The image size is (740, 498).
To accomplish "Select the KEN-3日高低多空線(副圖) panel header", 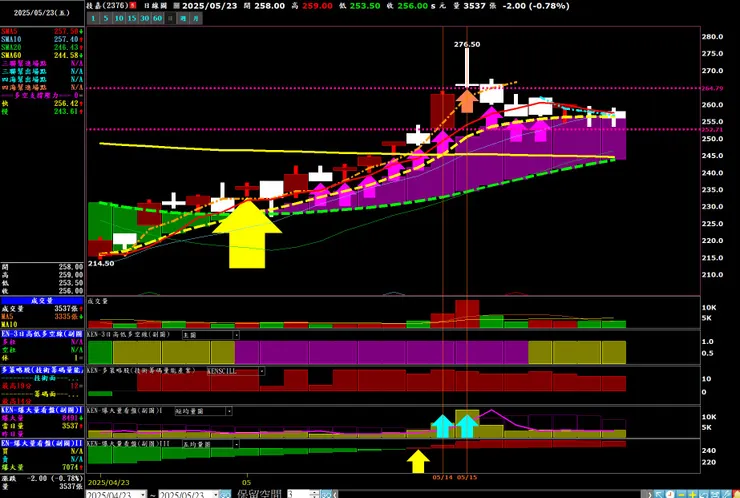I will 42,334.
